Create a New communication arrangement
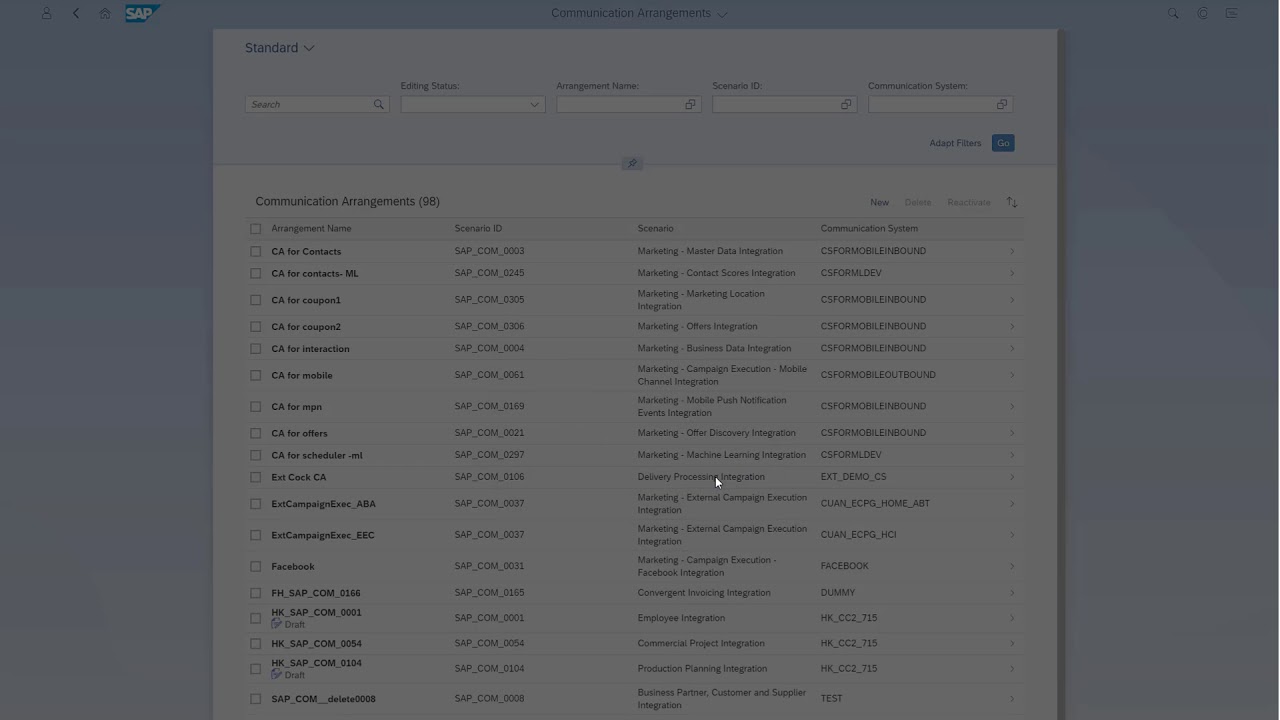Screen dimensions: 1280x720 [x=879, y=202]
